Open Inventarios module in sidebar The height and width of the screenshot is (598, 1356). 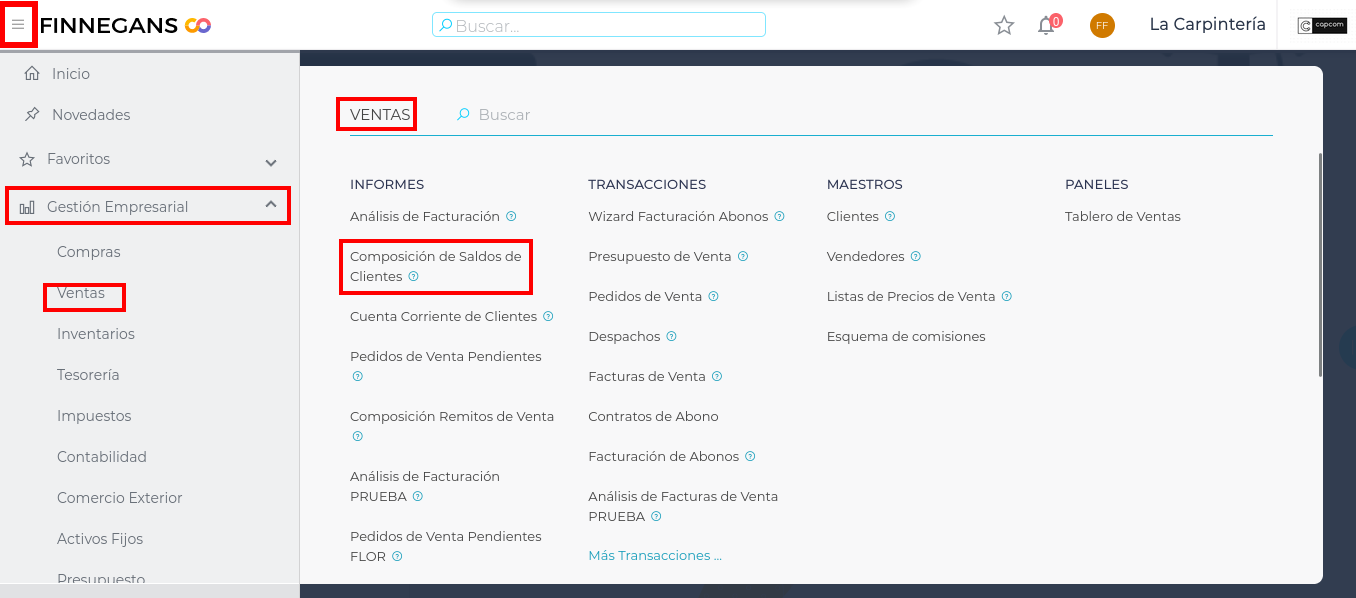tap(96, 334)
